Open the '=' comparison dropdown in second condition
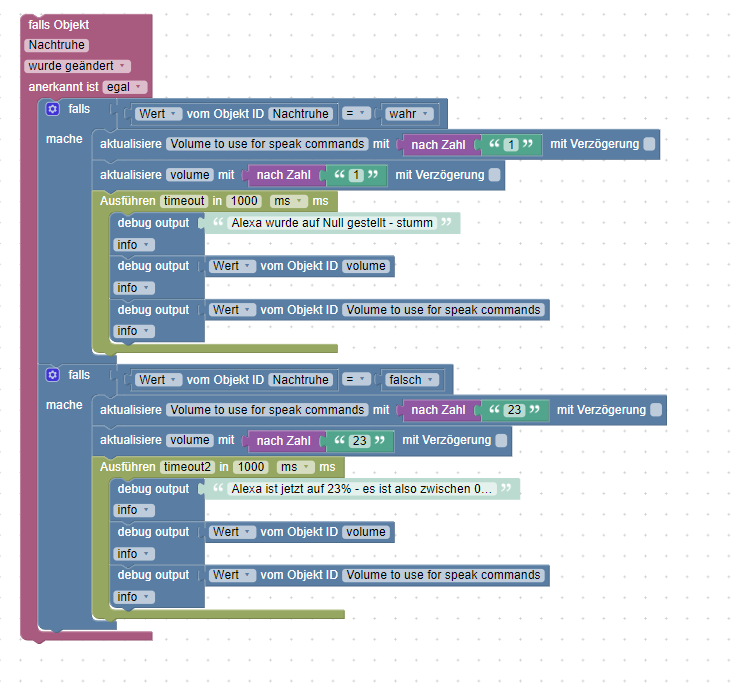Image resolution: width=741 pixels, height=690 pixels. [x=356, y=380]
